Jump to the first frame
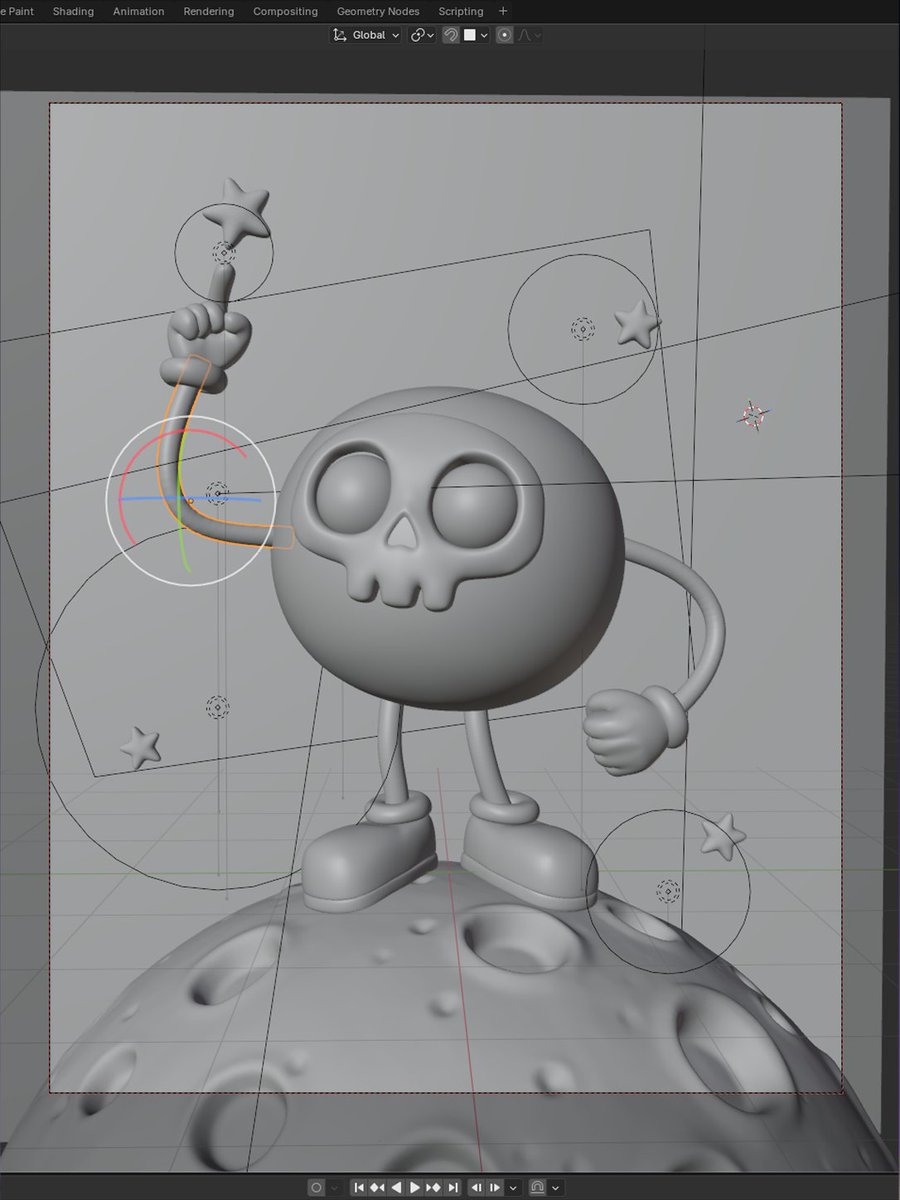 [358, 1187]
